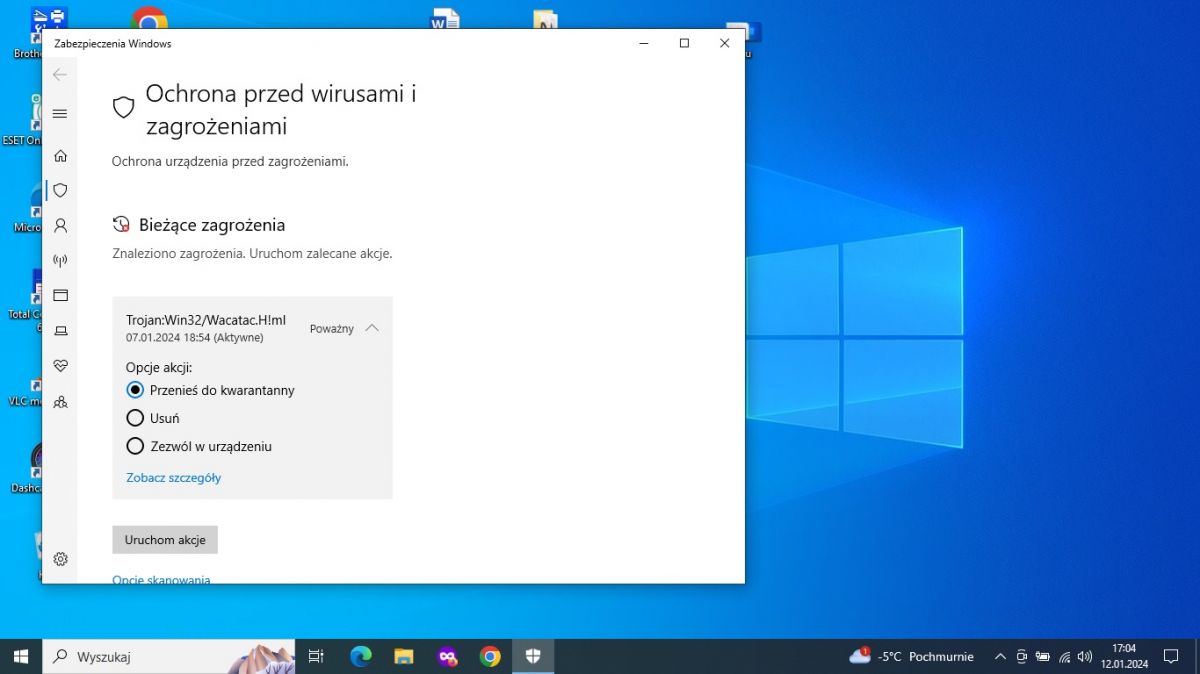This screenshot has width=1200, height=674.
Task: Open the weather widget showing -5°C Pochmurnie
Action: click(910, 656)
